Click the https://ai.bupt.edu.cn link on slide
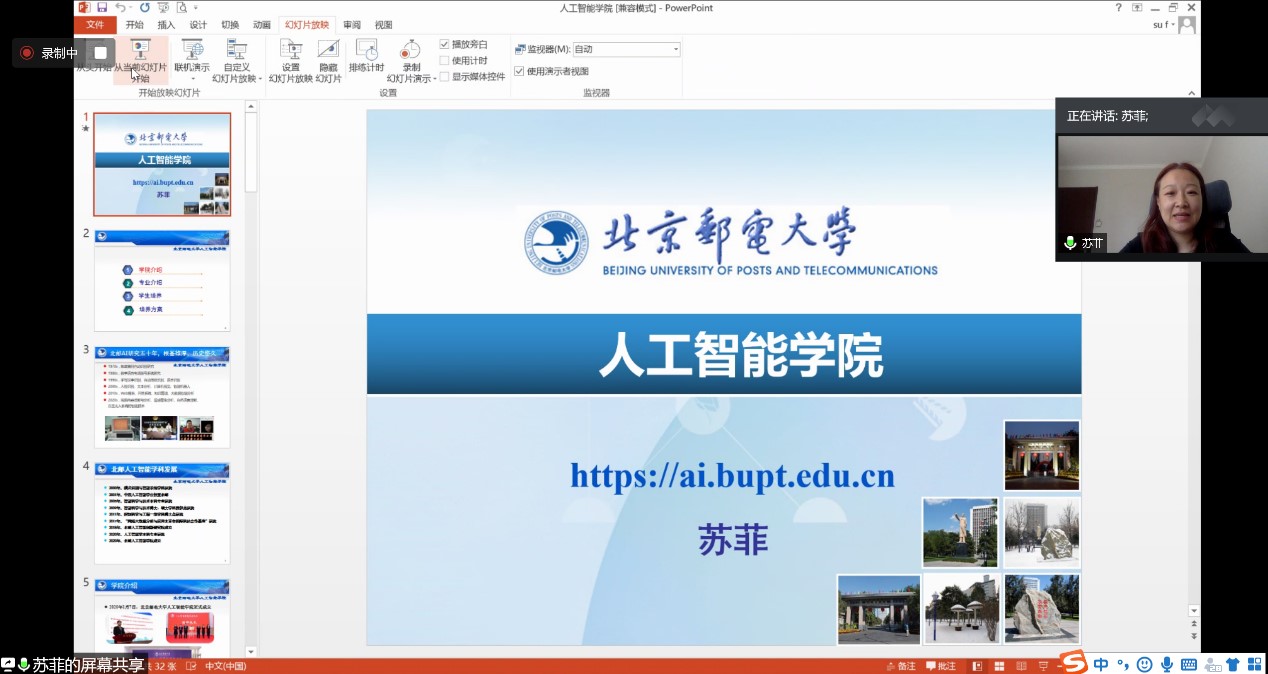The height and width of the screenshot is (674, 1268). click(x=732, y=476)
